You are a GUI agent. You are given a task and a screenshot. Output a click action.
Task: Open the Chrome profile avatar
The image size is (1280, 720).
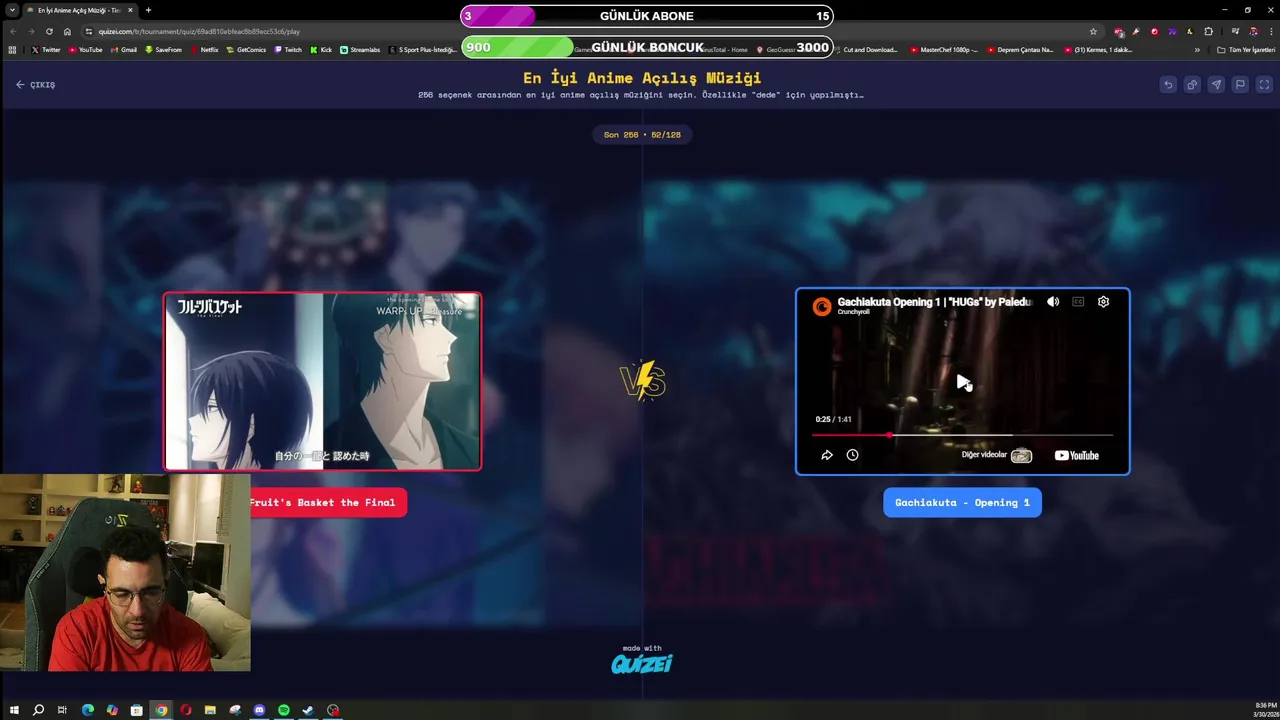coord(1253,31)
